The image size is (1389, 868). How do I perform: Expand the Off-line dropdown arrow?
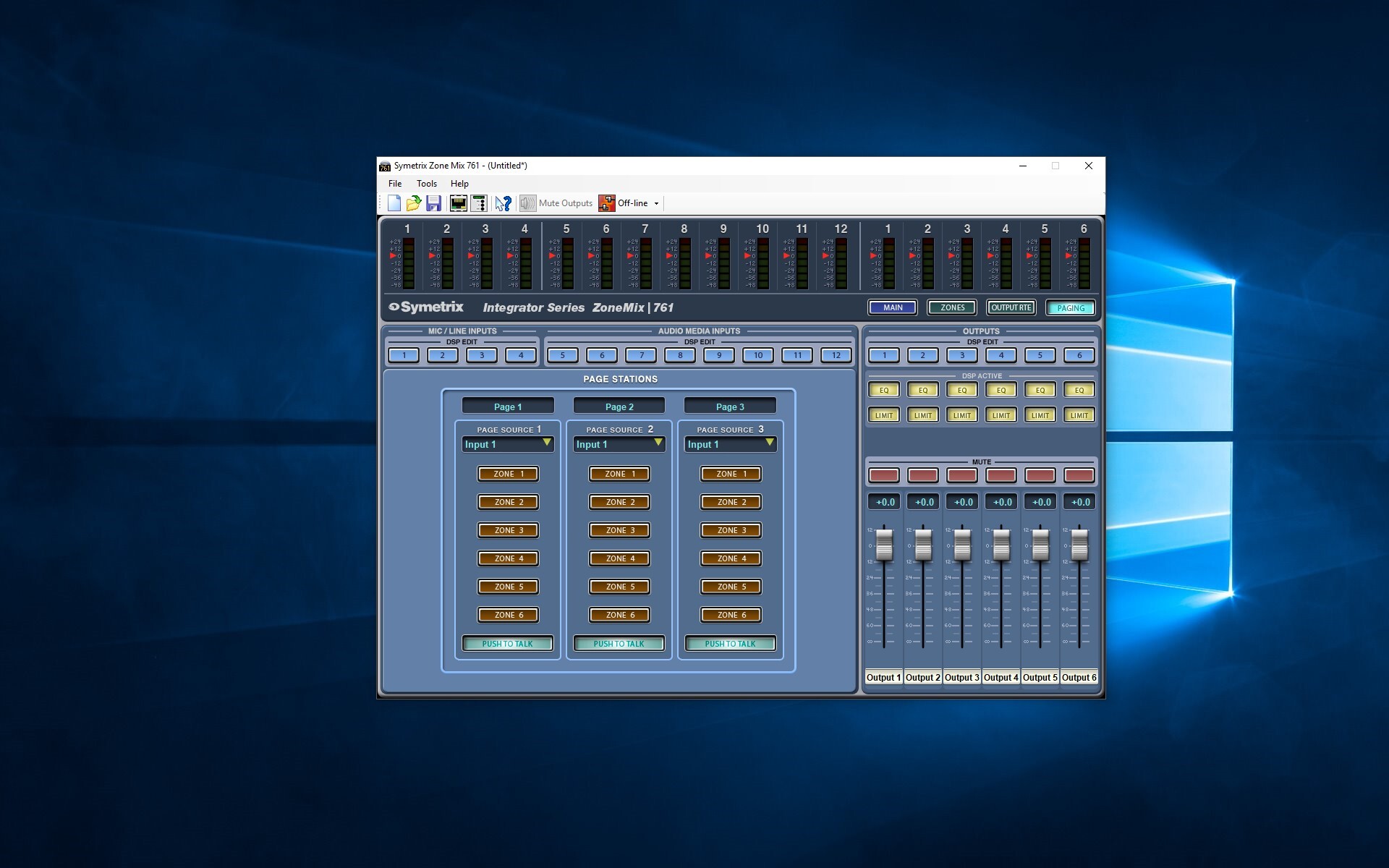click(x=657, y=203)
